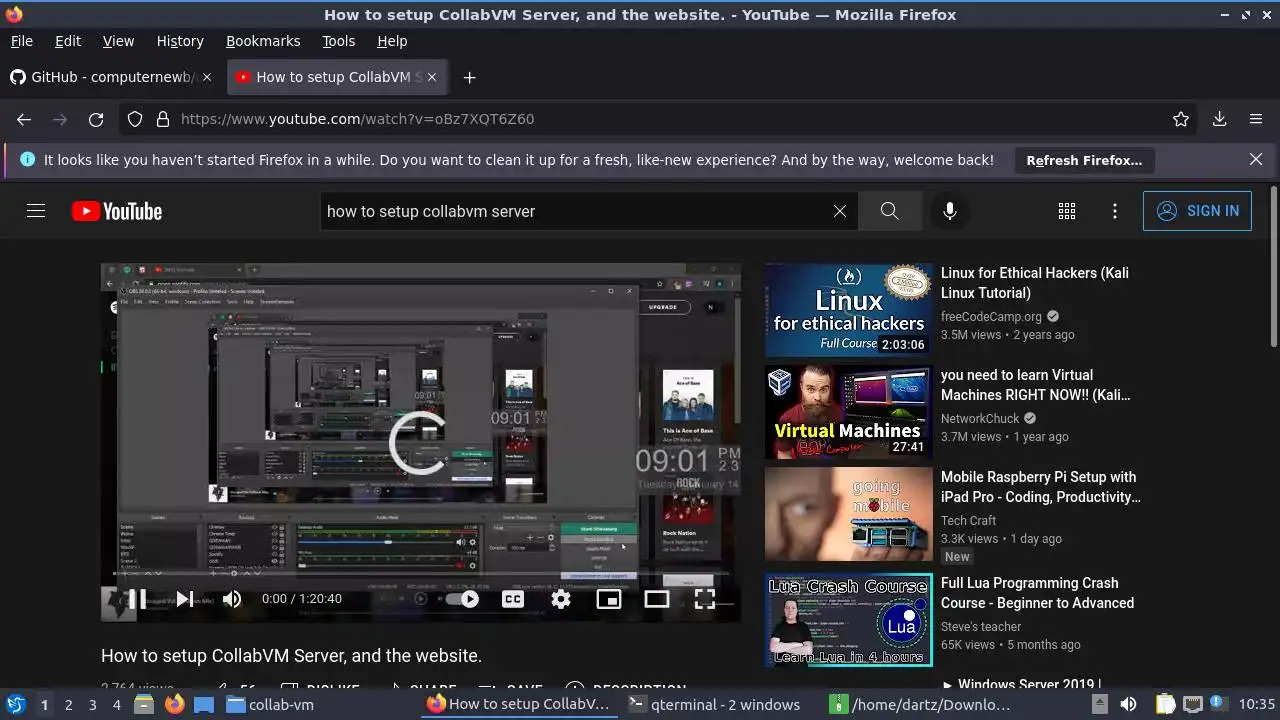Start voice search with the microphone

950,211
